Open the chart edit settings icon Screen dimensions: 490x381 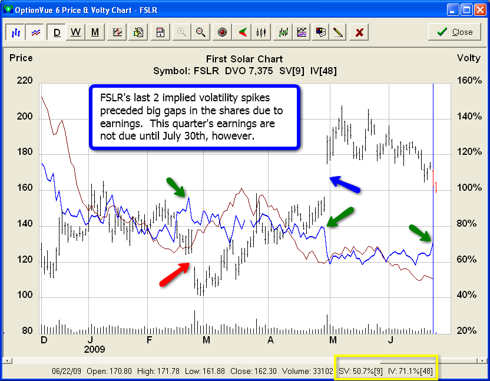click(117, 32)
